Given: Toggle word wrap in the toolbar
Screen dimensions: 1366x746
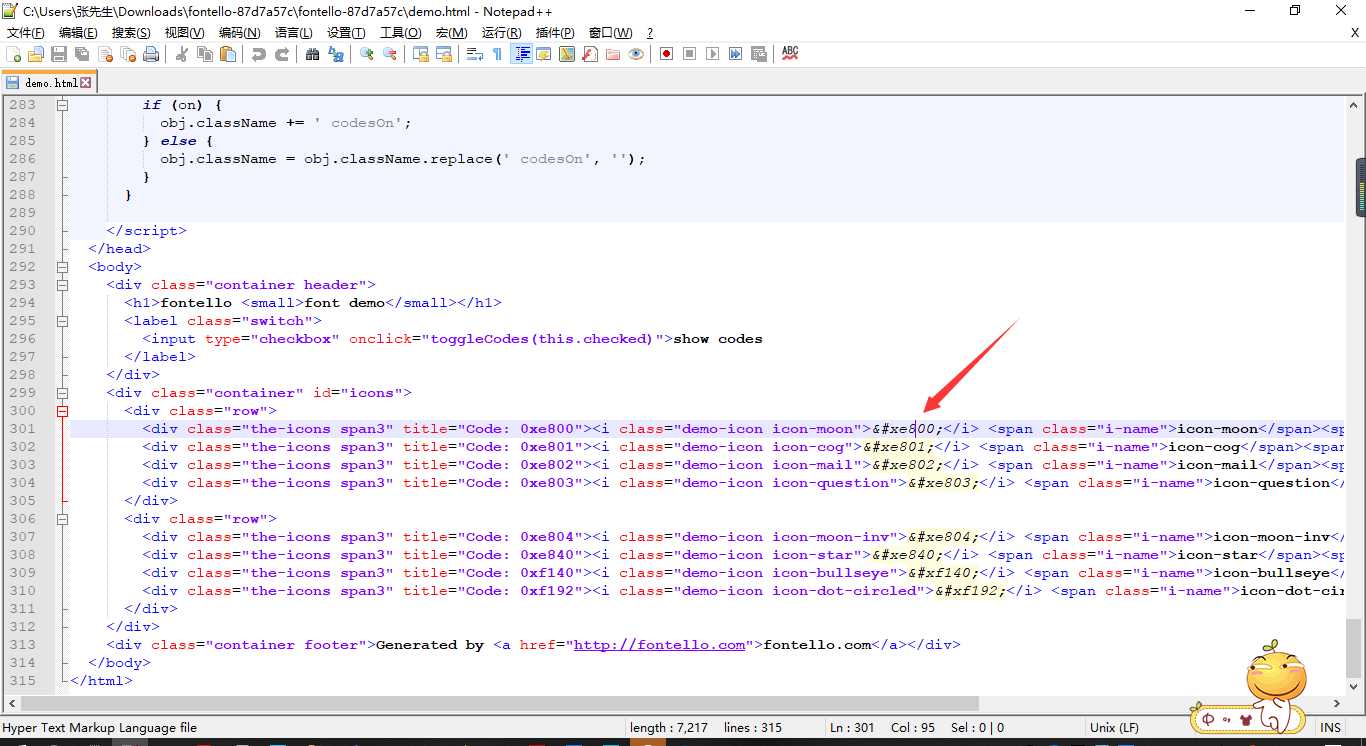Looking at the screenshot, I should [x=475, y=54].
